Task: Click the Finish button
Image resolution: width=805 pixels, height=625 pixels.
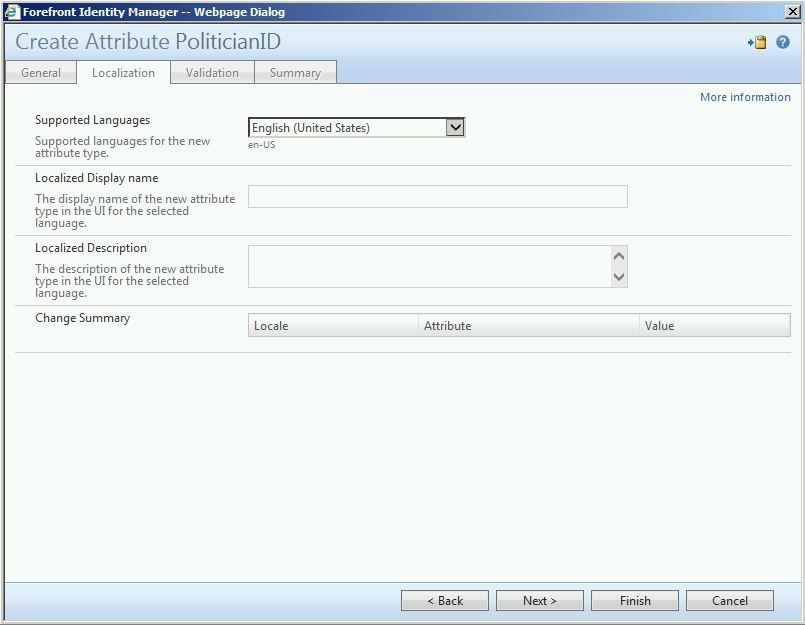Action: pos(635,600)
